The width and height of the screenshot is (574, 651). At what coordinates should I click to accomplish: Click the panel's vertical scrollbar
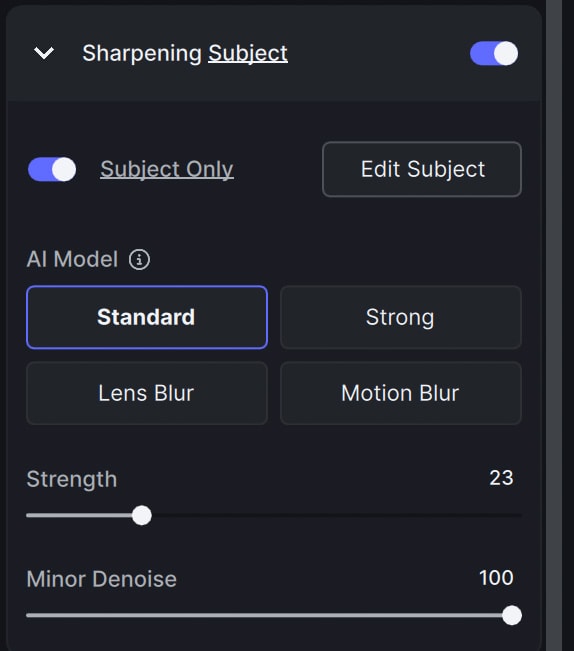554,326
